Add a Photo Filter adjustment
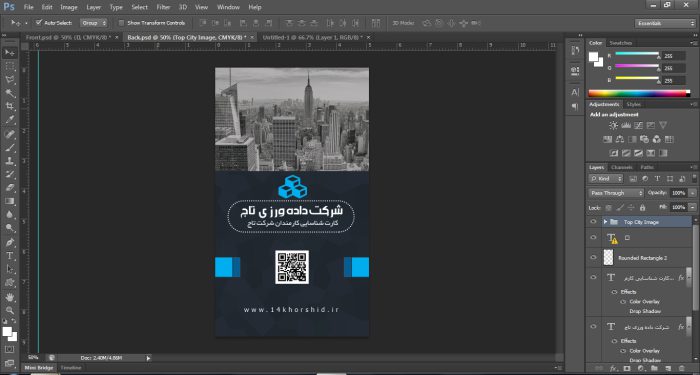This screenshot has width=700, height=375. [x=644, y=139]
